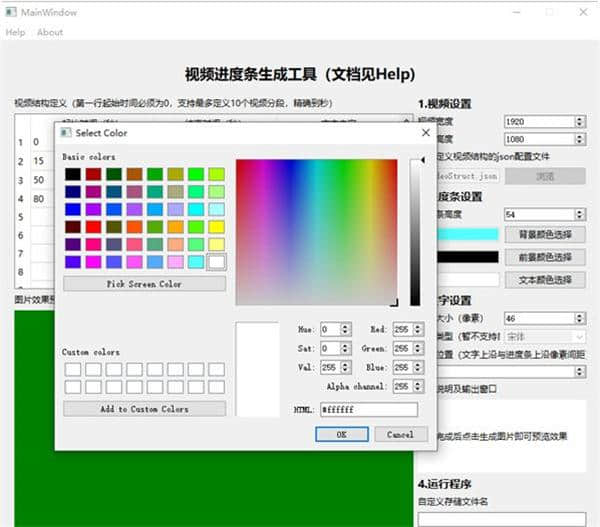Screen dimensions: 600x527
Task: Click the Alpha channel spinbox
Action: [x=399, y=386]
